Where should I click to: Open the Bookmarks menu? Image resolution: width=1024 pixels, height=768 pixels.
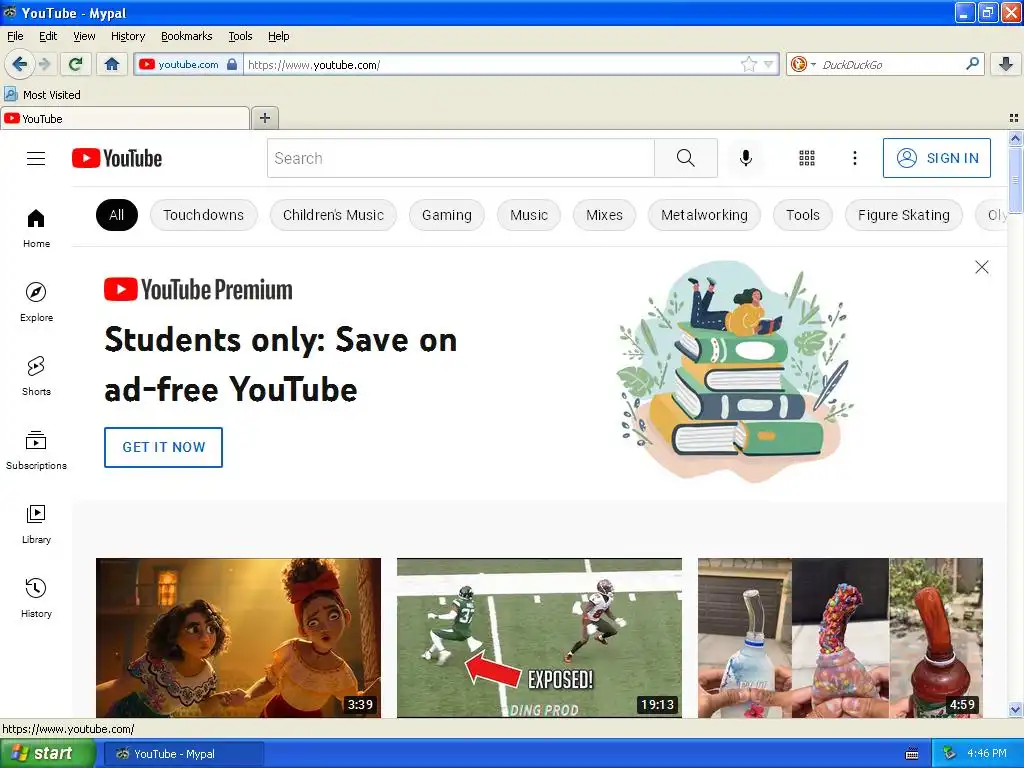click(187, 36)
